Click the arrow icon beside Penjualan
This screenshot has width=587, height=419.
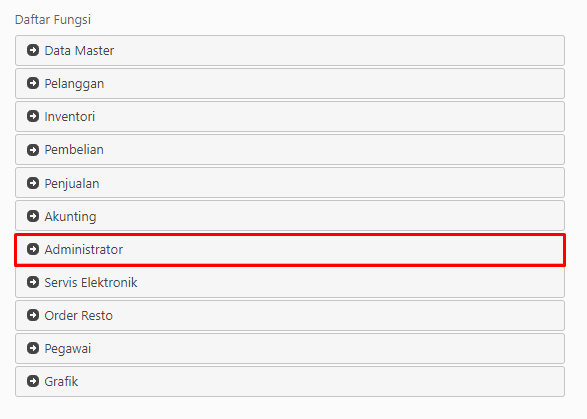pyautogui.click(x=33, y=183)
